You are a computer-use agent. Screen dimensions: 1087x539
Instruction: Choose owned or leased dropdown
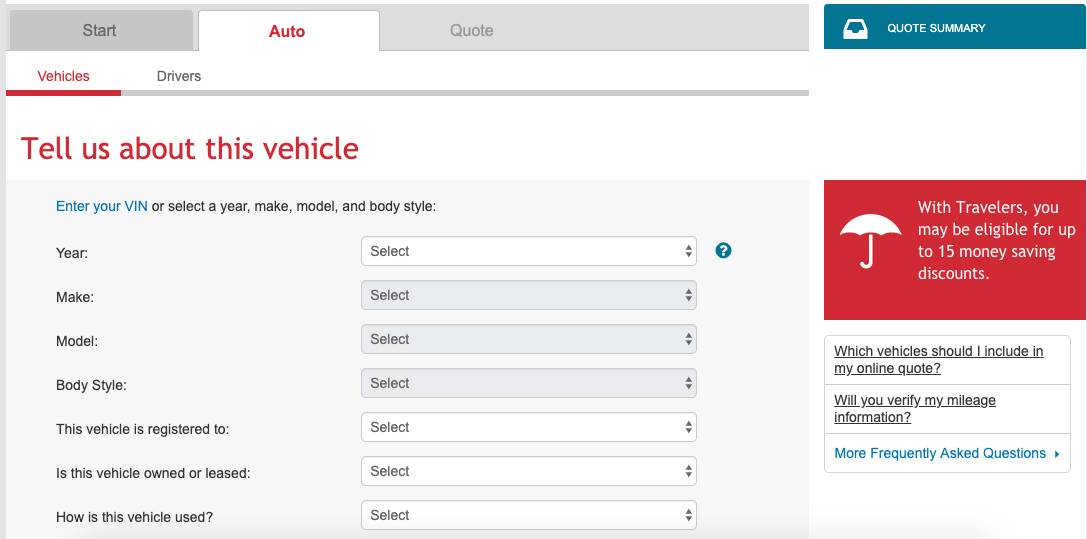pos(528,471)
